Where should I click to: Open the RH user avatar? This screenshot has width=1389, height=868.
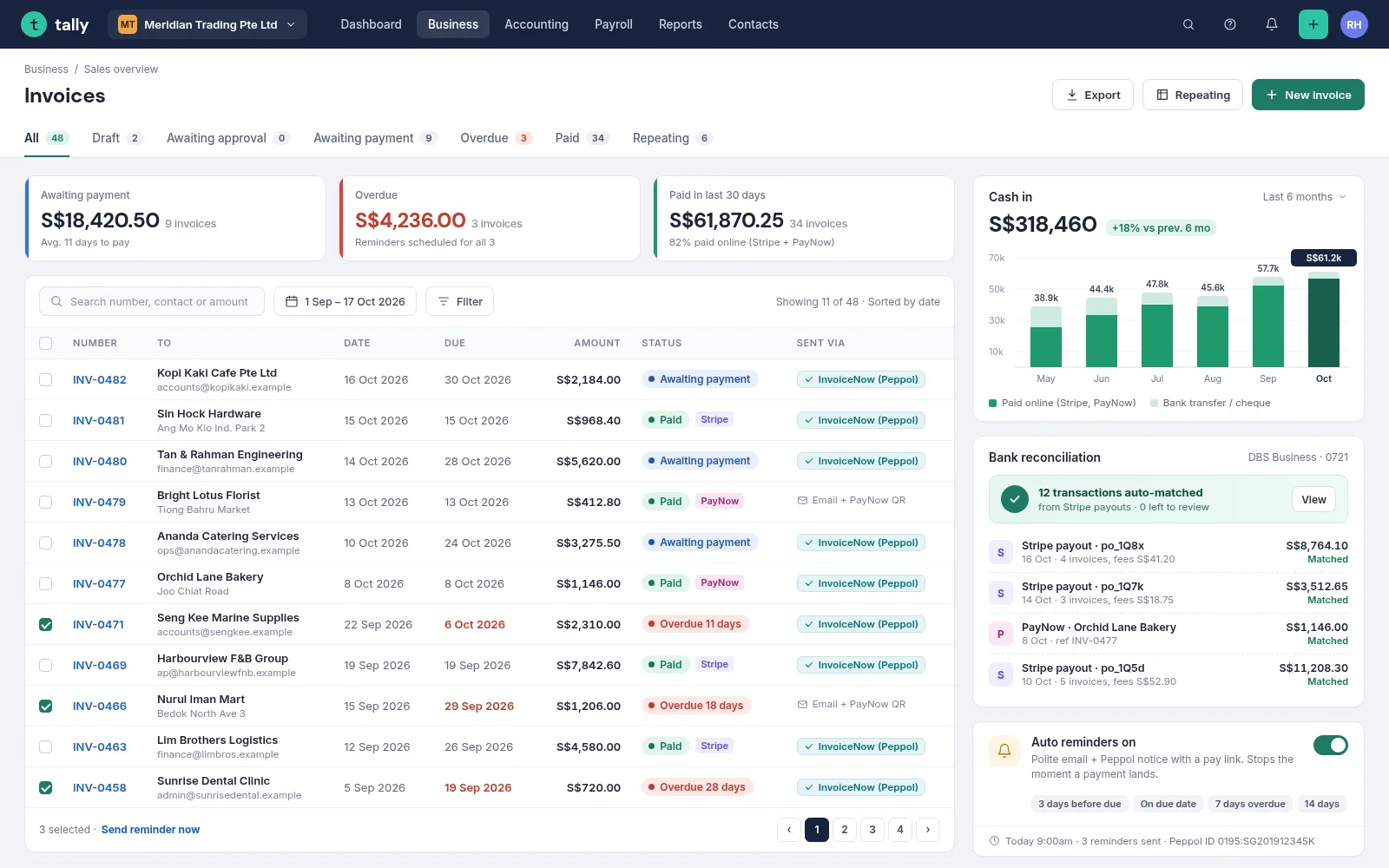(1354, 24)
